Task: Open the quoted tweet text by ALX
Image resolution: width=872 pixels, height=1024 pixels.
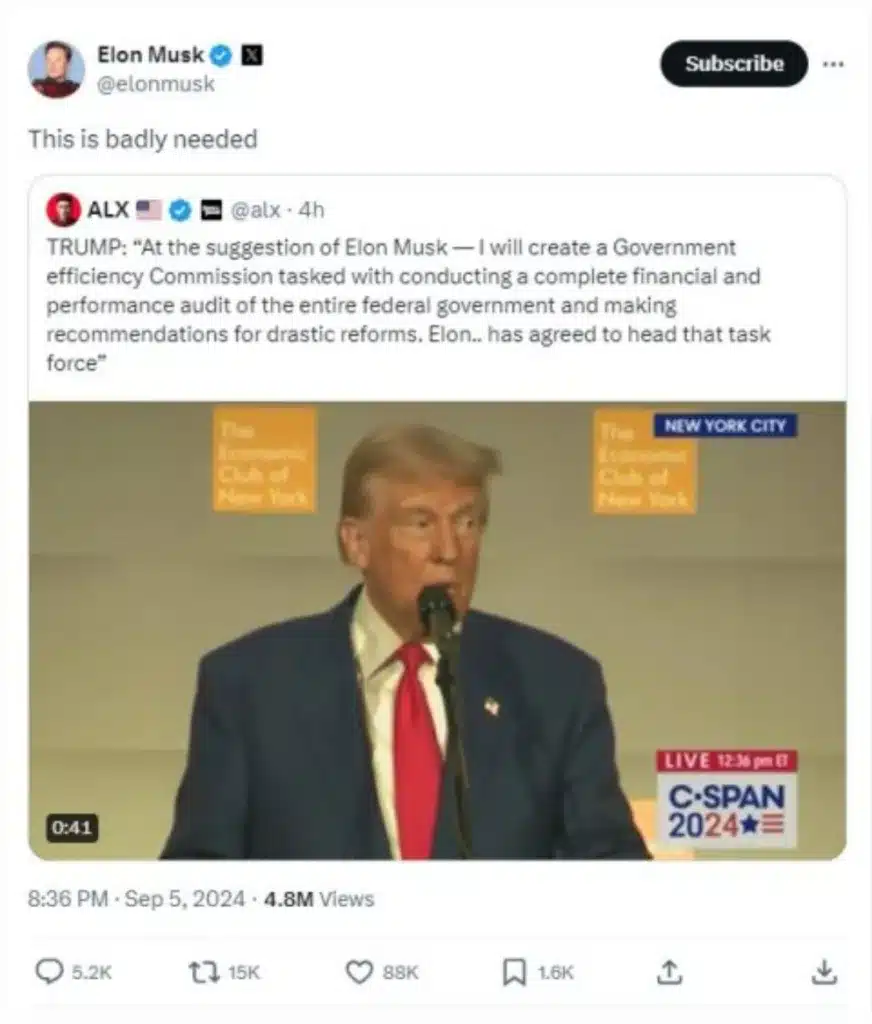Action: [408, 305]
